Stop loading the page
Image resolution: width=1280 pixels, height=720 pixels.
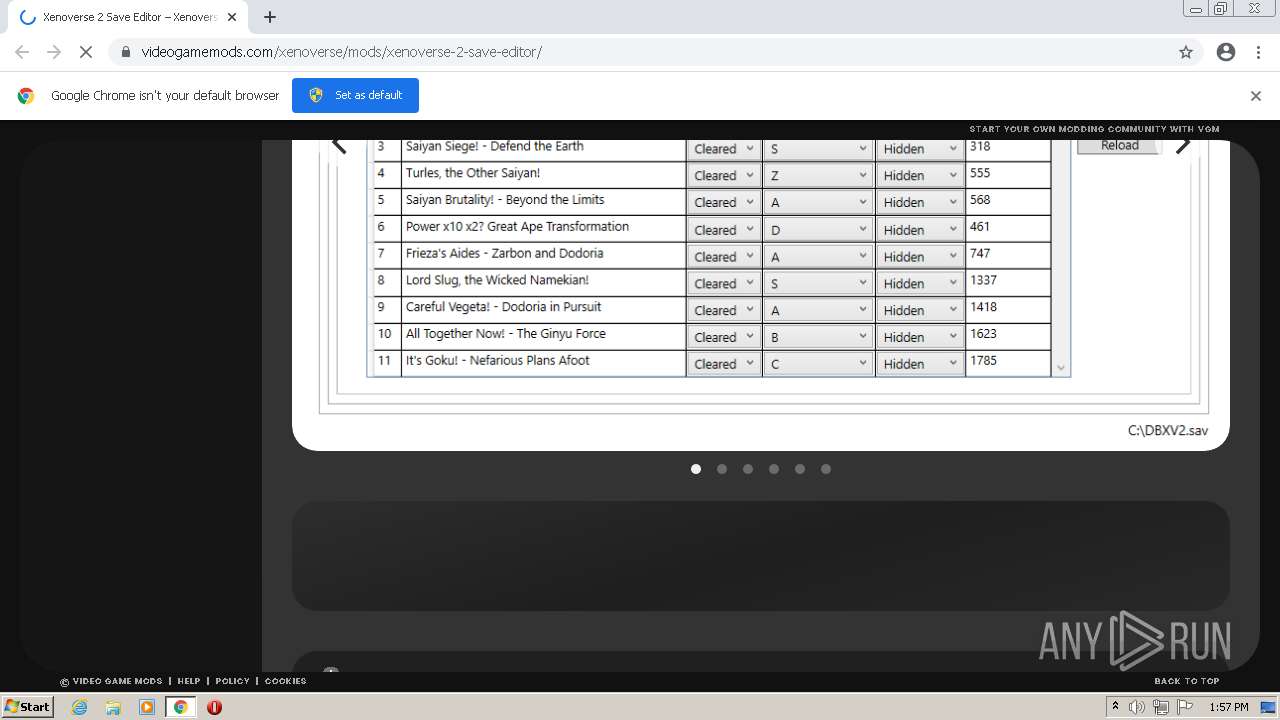click(86, 52)
